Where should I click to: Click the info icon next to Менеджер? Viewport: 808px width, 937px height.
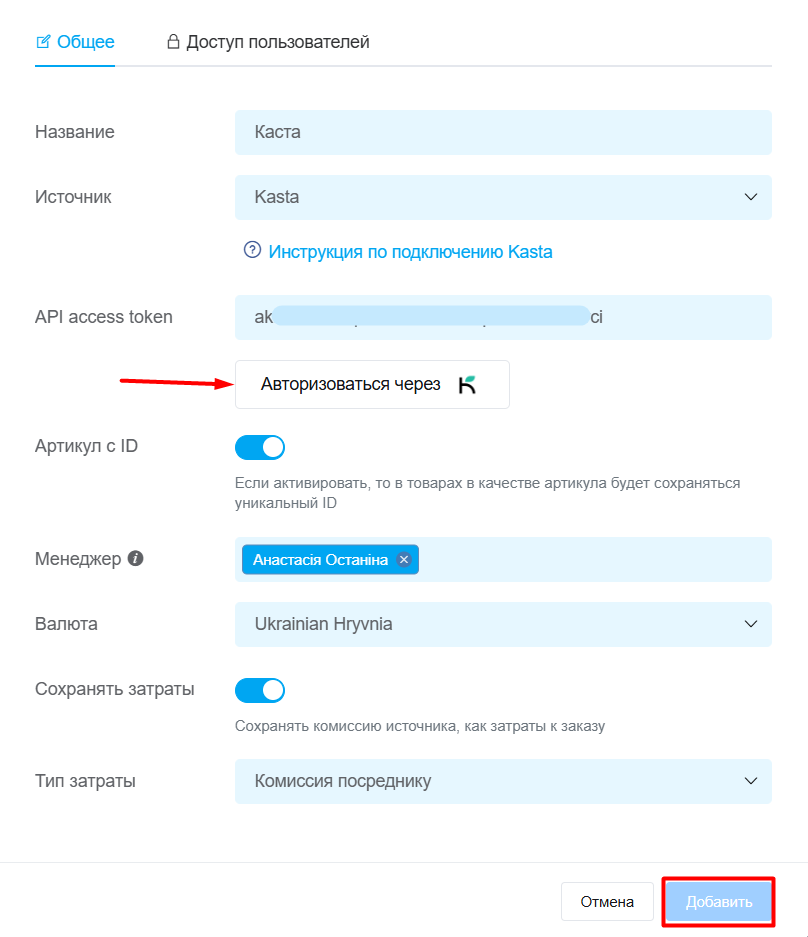[x=136, y=558]
